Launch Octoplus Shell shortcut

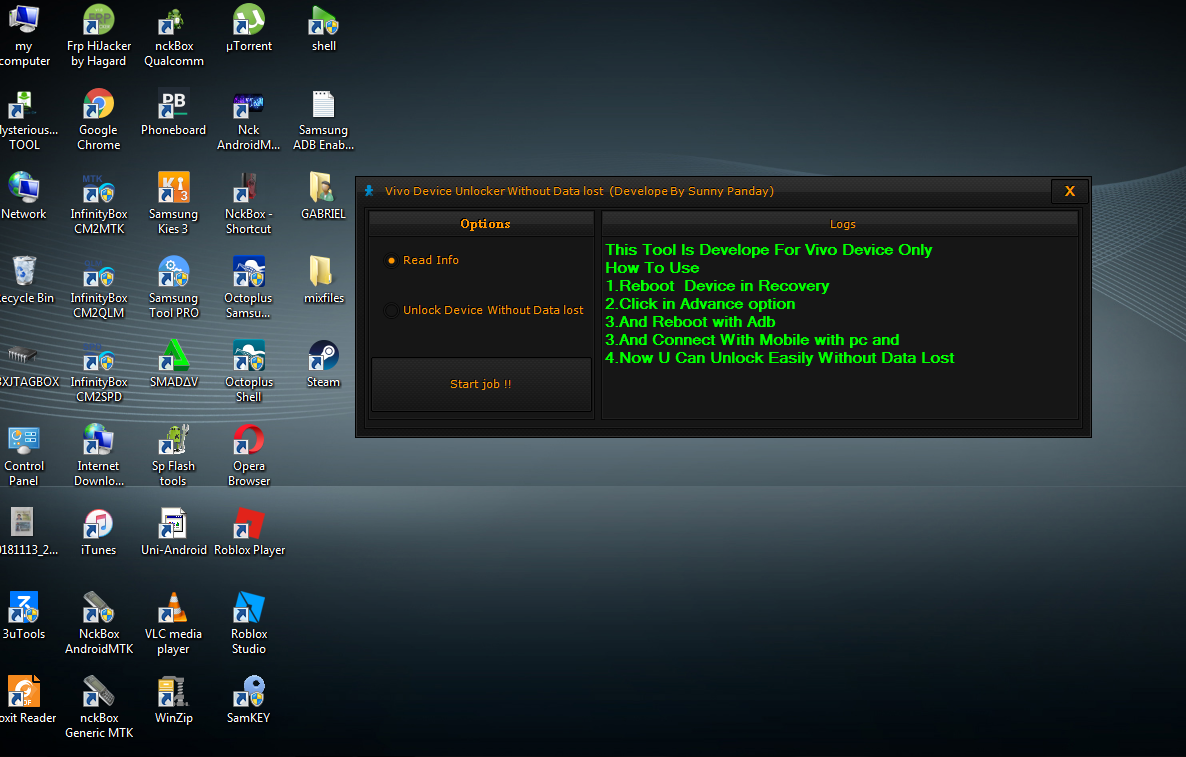249,371
